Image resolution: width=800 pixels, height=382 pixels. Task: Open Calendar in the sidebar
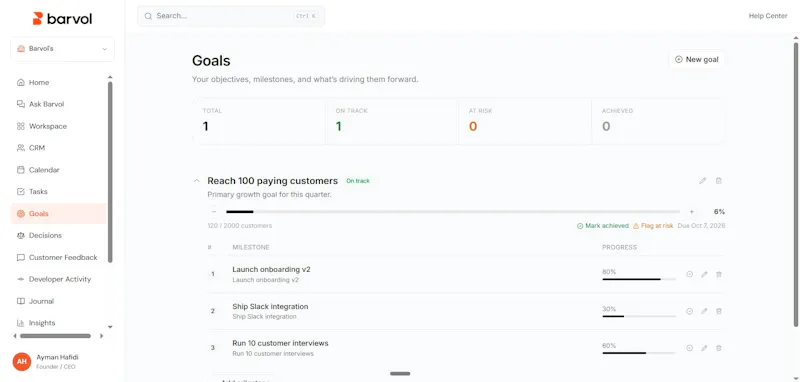click(x=58, y=170)
